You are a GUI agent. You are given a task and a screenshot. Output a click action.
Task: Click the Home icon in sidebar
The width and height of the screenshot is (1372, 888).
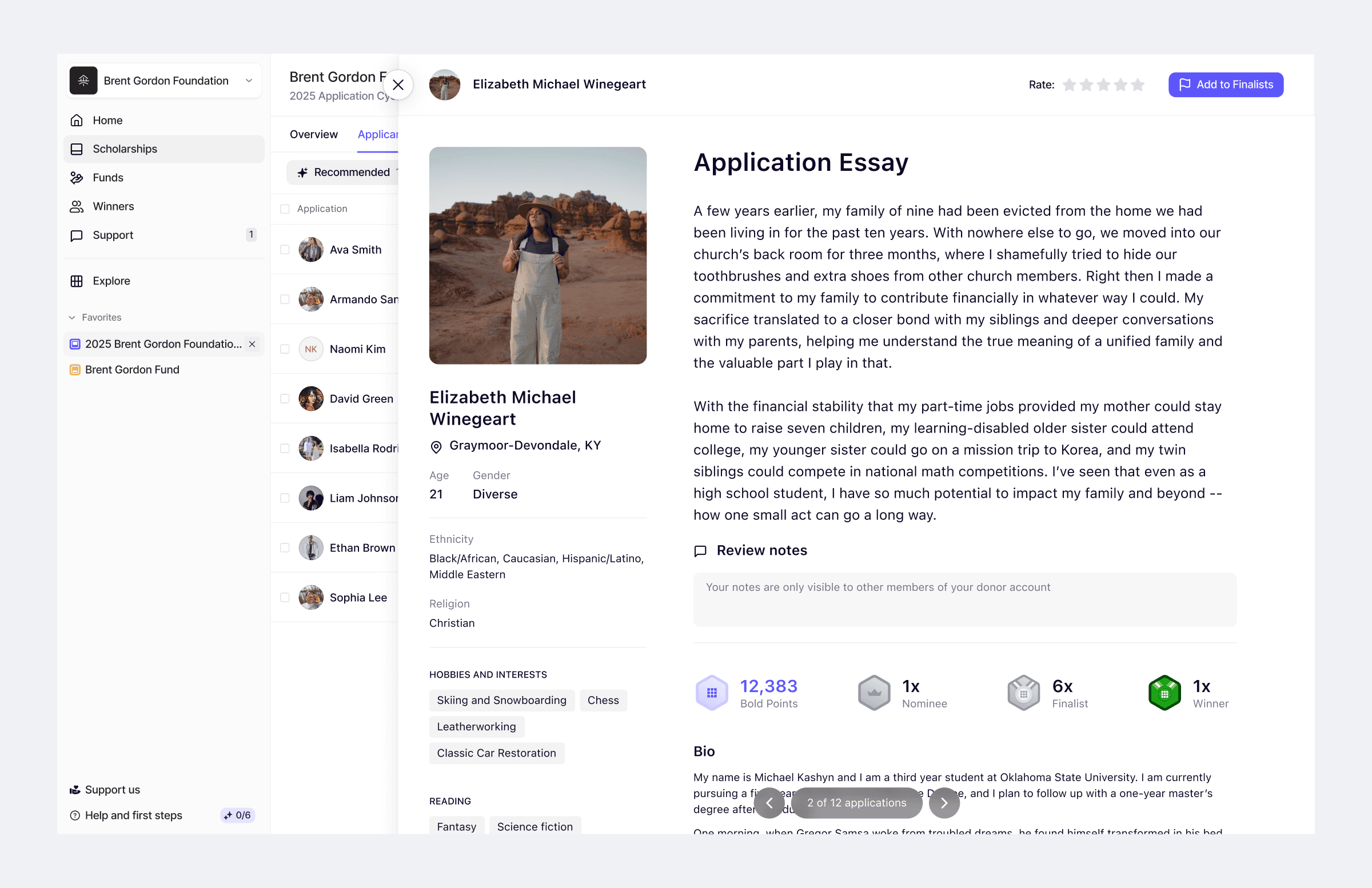77,121
